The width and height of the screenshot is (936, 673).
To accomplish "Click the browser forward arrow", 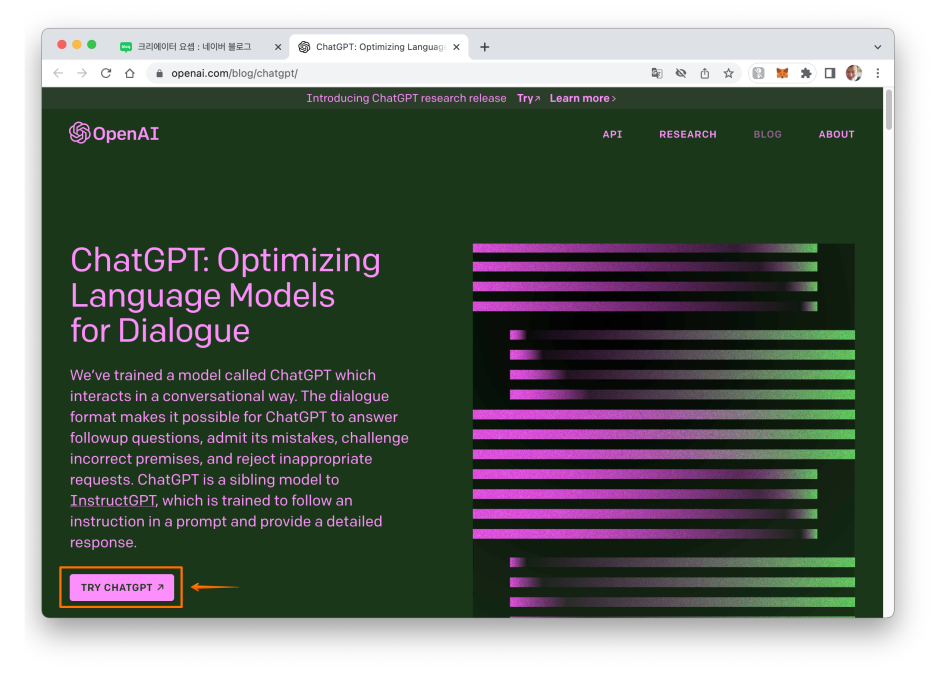I will point(82,73).
